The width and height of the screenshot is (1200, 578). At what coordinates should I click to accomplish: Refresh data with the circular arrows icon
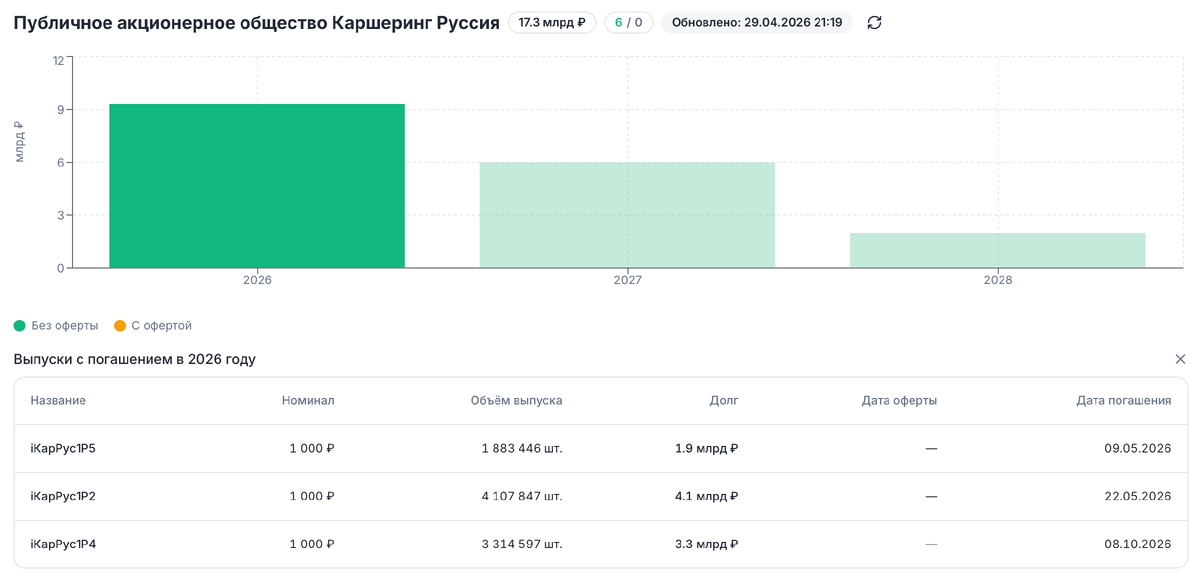875,23
